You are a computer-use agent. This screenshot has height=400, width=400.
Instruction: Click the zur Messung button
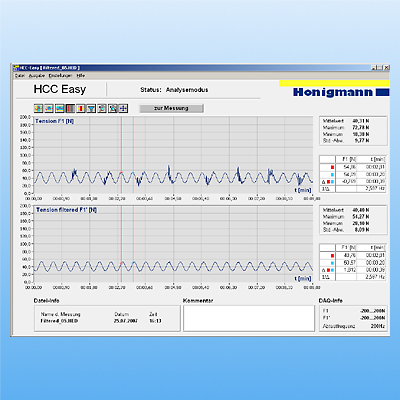tap(171, 108)
